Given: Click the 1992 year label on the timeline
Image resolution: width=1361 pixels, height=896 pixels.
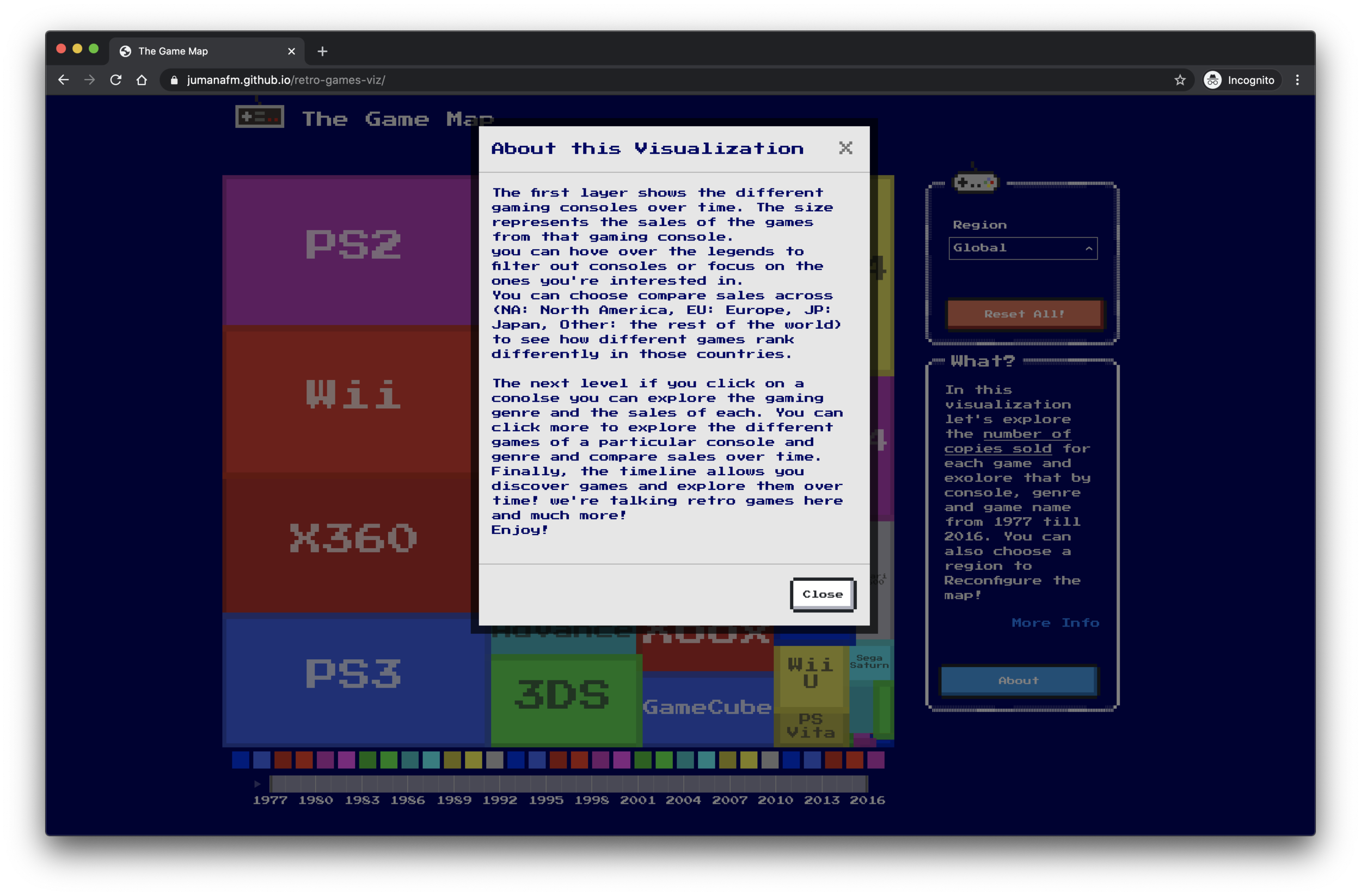Looking at the screenshot, I should (x=500, y=801).
